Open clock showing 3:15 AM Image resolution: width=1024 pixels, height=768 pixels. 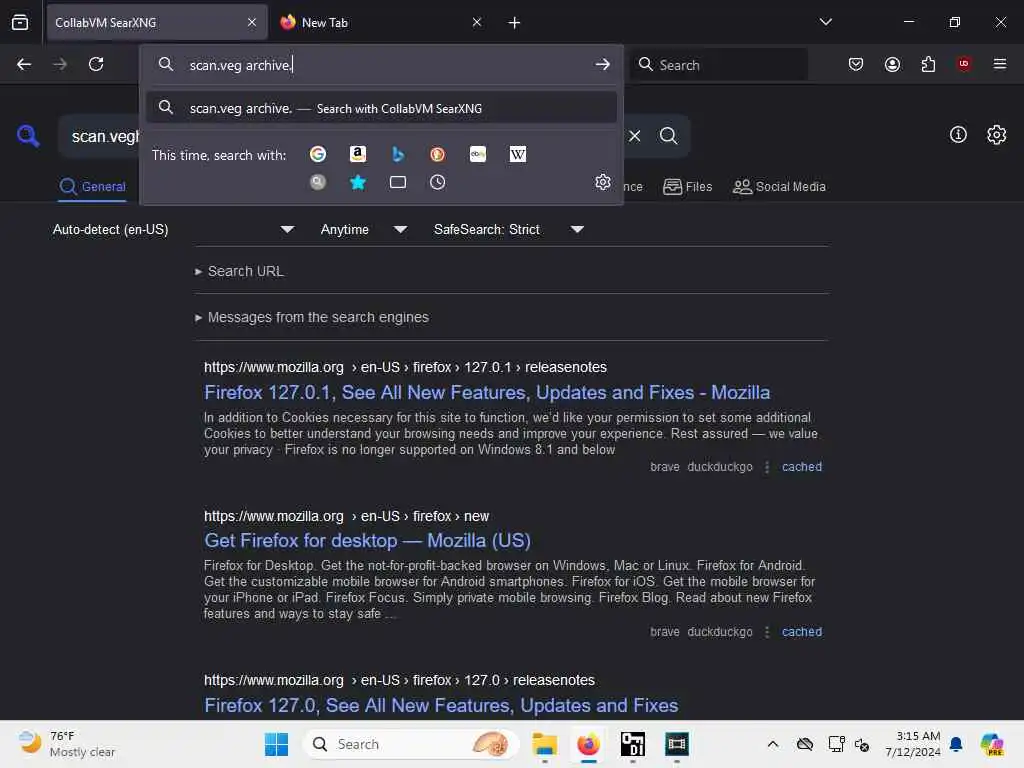click(913, 744)
